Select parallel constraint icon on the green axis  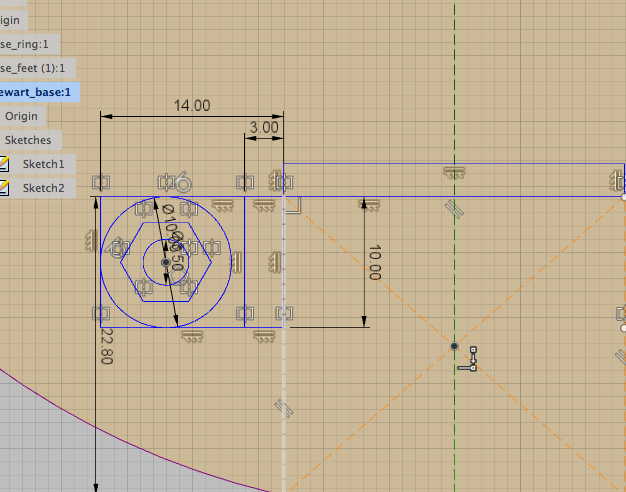[455, 209]
